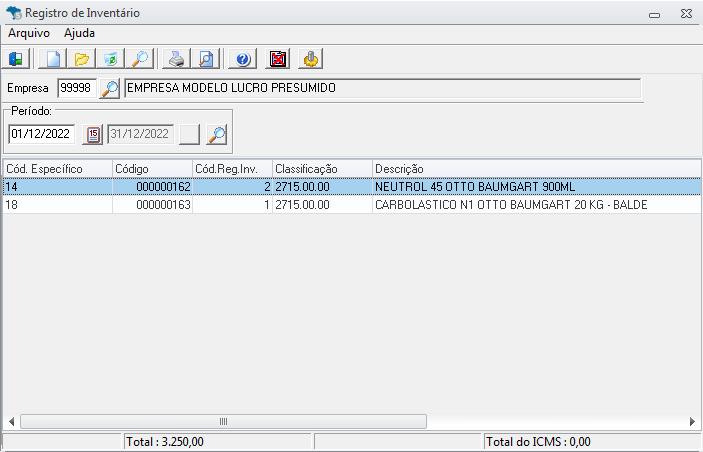Search company with magnifier beside Empresa code
The width and height of the screenshot is (703, 452).
point(109,89)
